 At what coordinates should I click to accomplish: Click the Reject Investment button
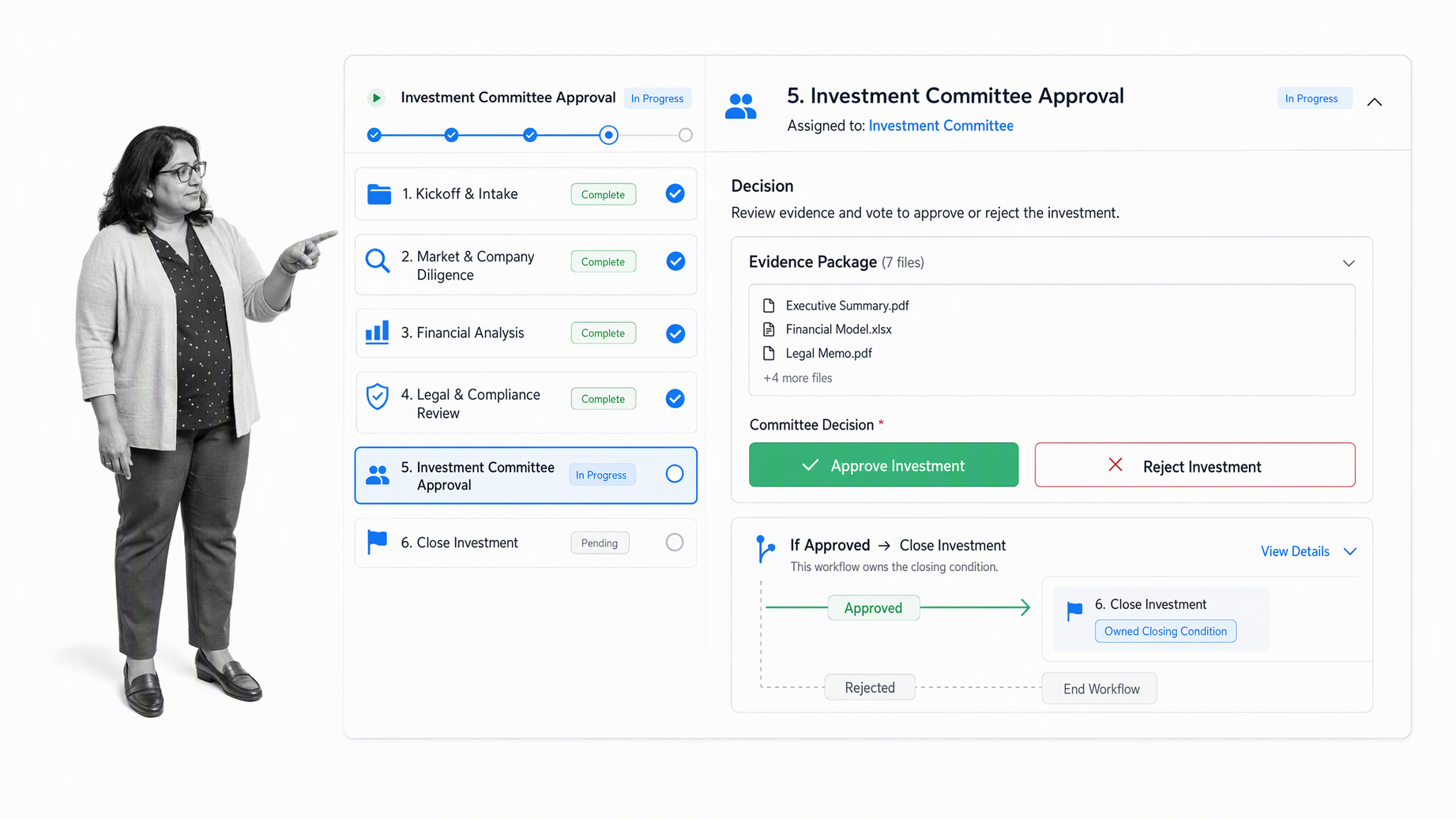point(1195,465)
